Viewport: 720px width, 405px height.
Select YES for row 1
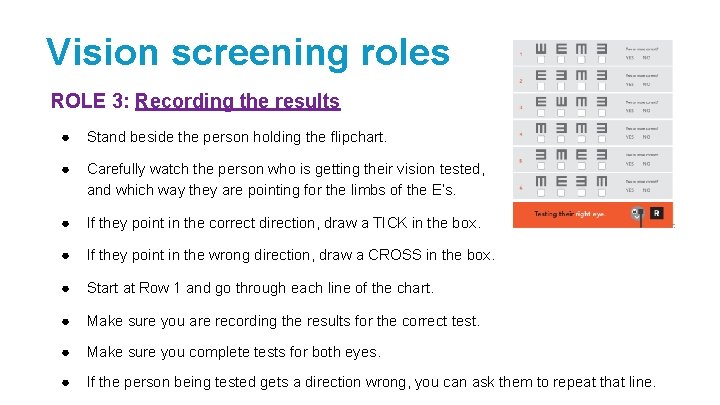630,58
